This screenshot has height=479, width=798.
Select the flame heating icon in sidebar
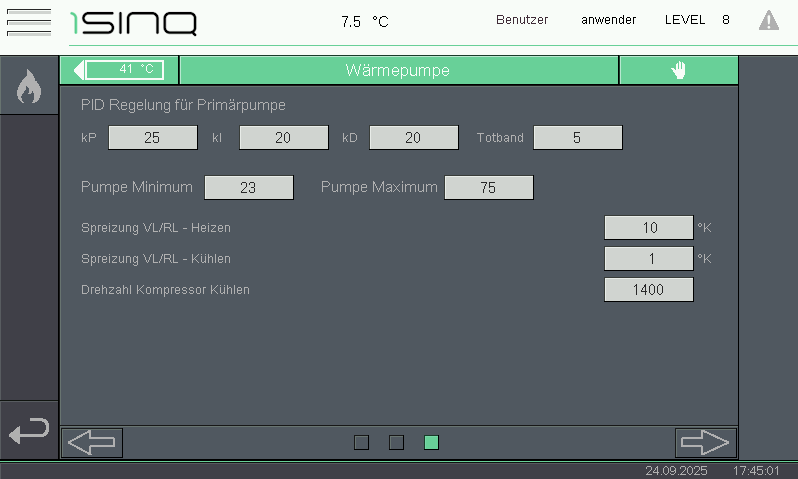29,88
